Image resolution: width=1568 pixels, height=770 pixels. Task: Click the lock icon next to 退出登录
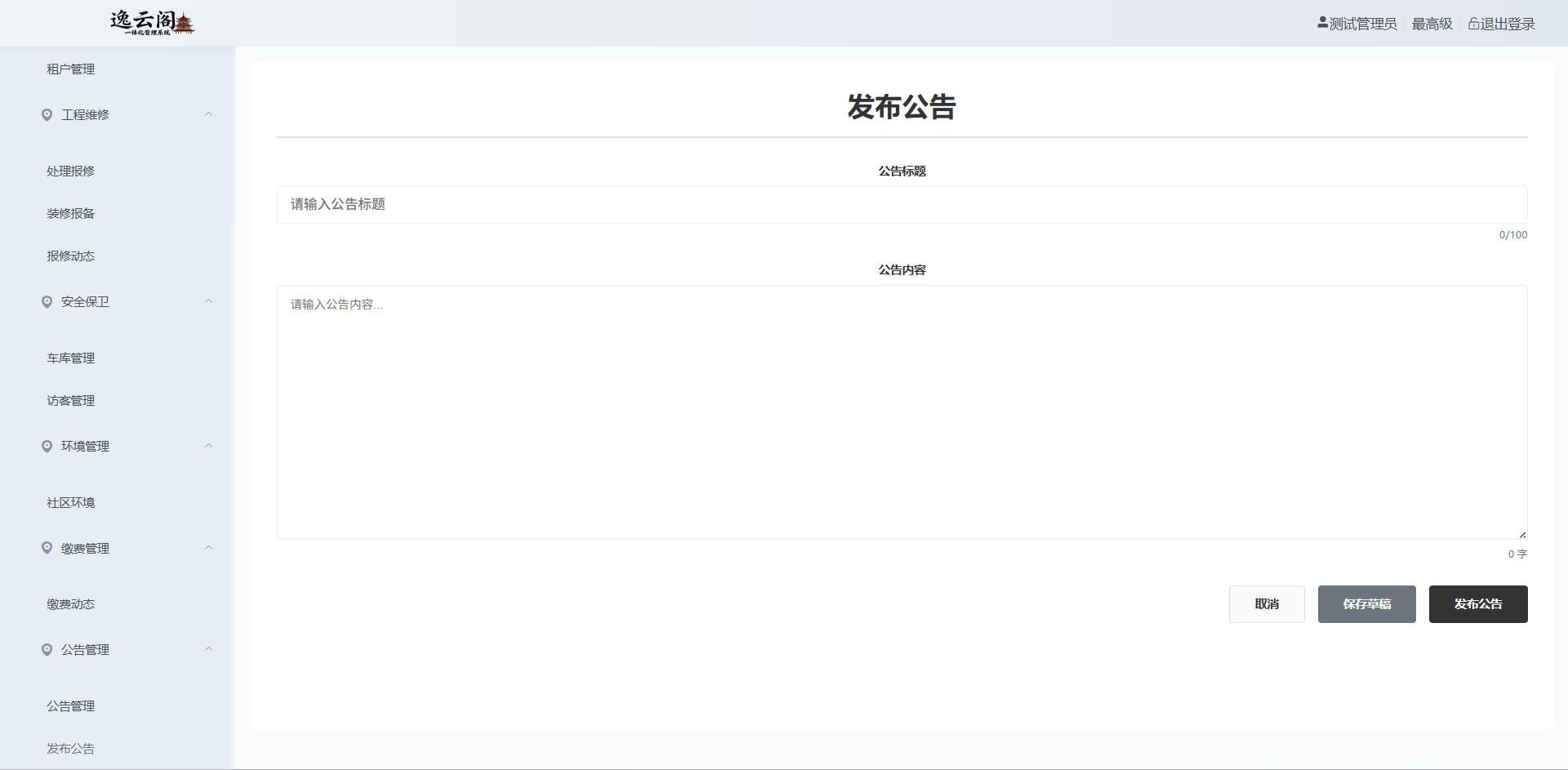click(x=1473, y=24)
